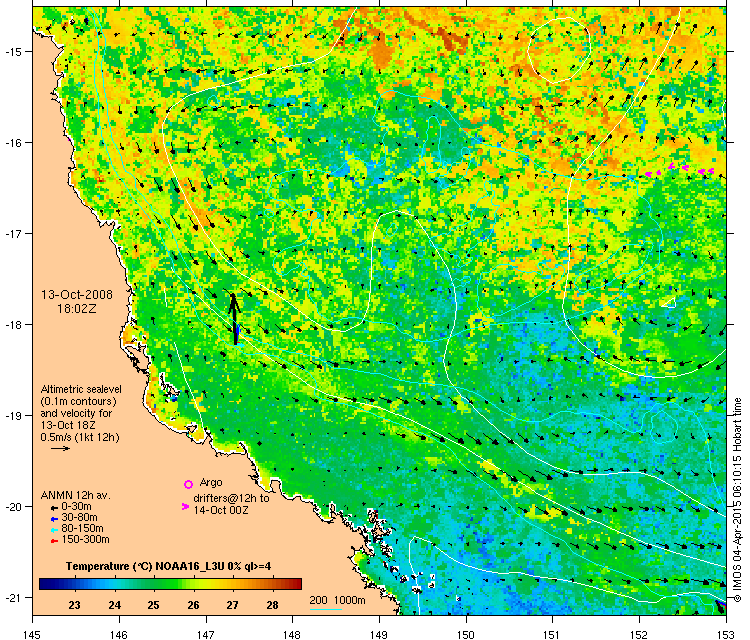Click the 0.5m/s velocity scale arrow
The height and width of the screenshot is (640, 750).
[x=61, y=448]
